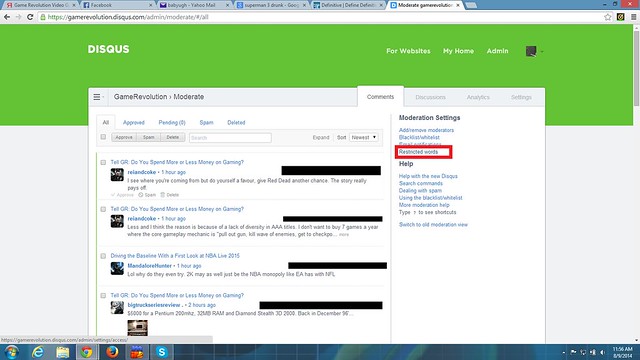This screenshot has width=640, height=360.
Task: Click the Expand comments link
Action: (321, 138)
